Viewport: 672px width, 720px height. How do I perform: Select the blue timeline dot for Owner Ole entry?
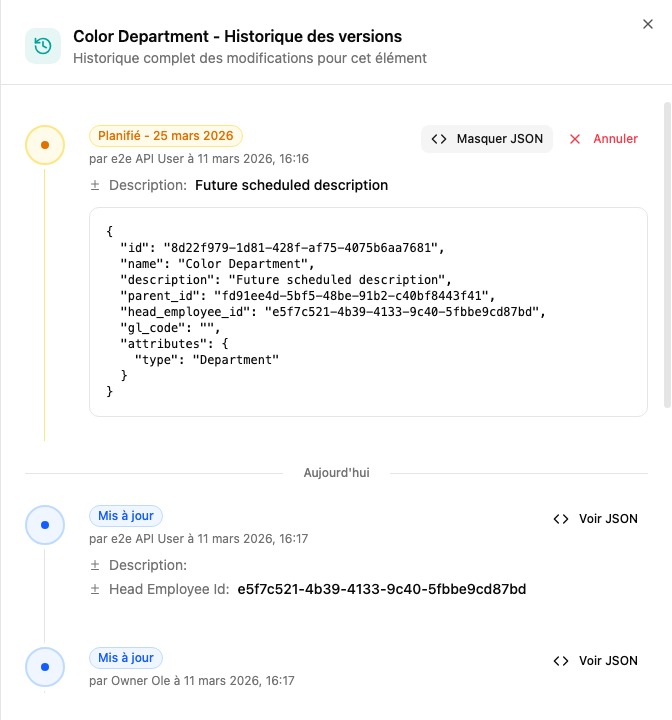(44, 667)
